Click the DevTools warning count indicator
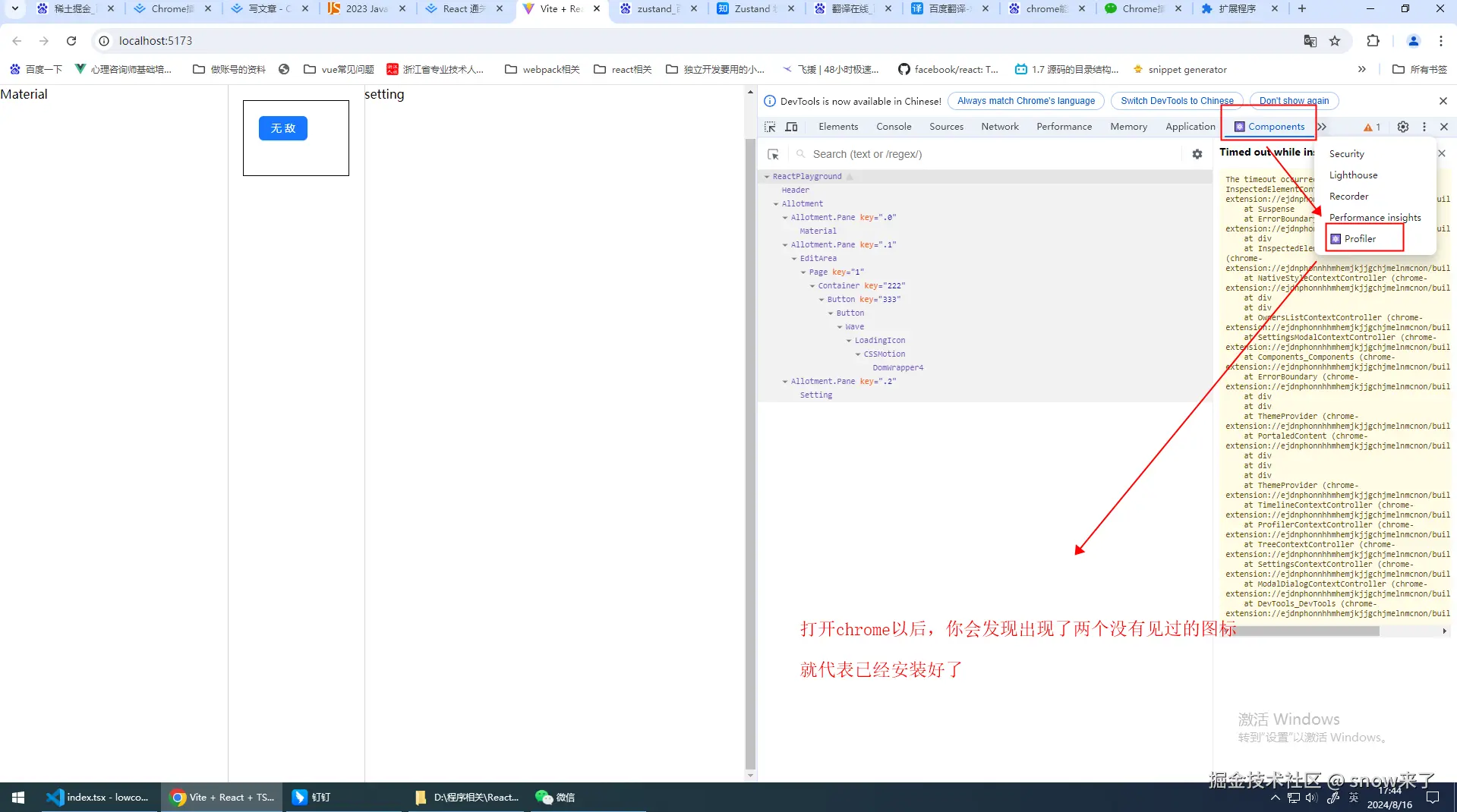 [1373, 127]
